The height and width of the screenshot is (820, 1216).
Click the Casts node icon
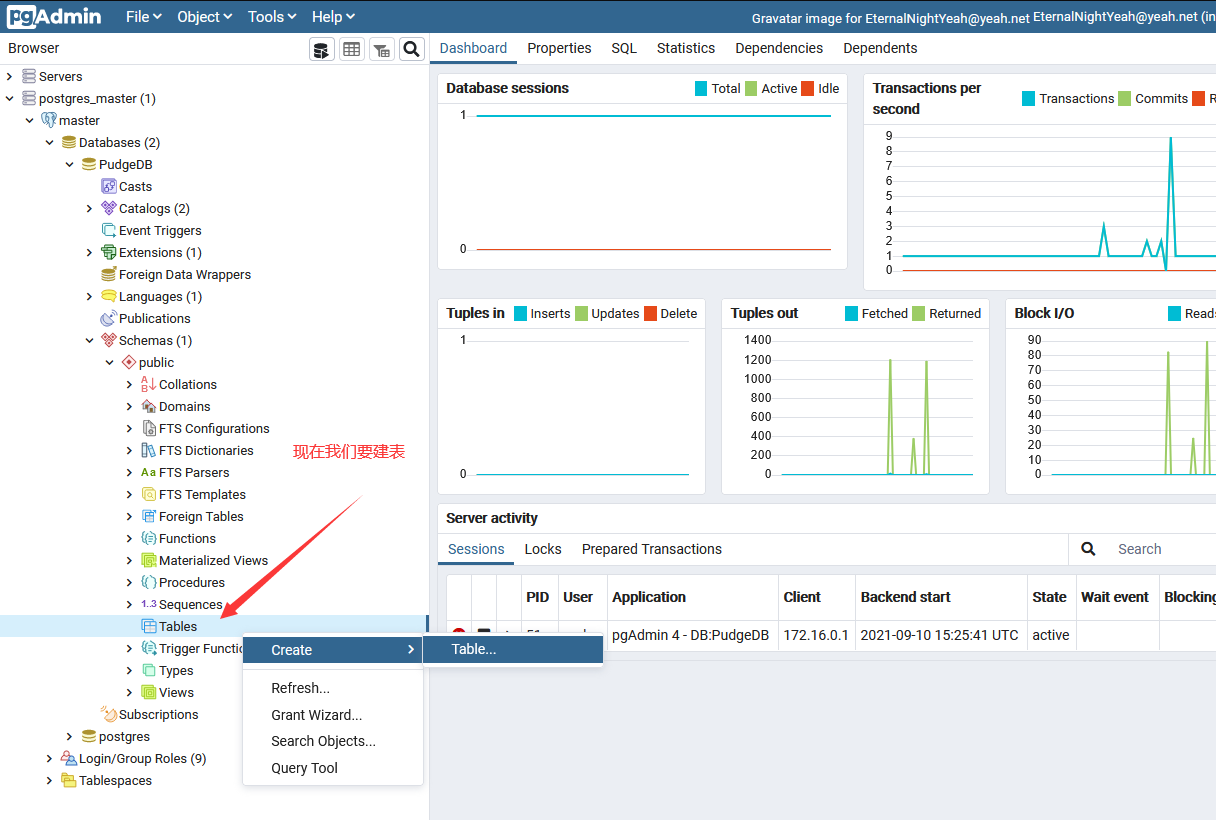click(x=108, y=186)
